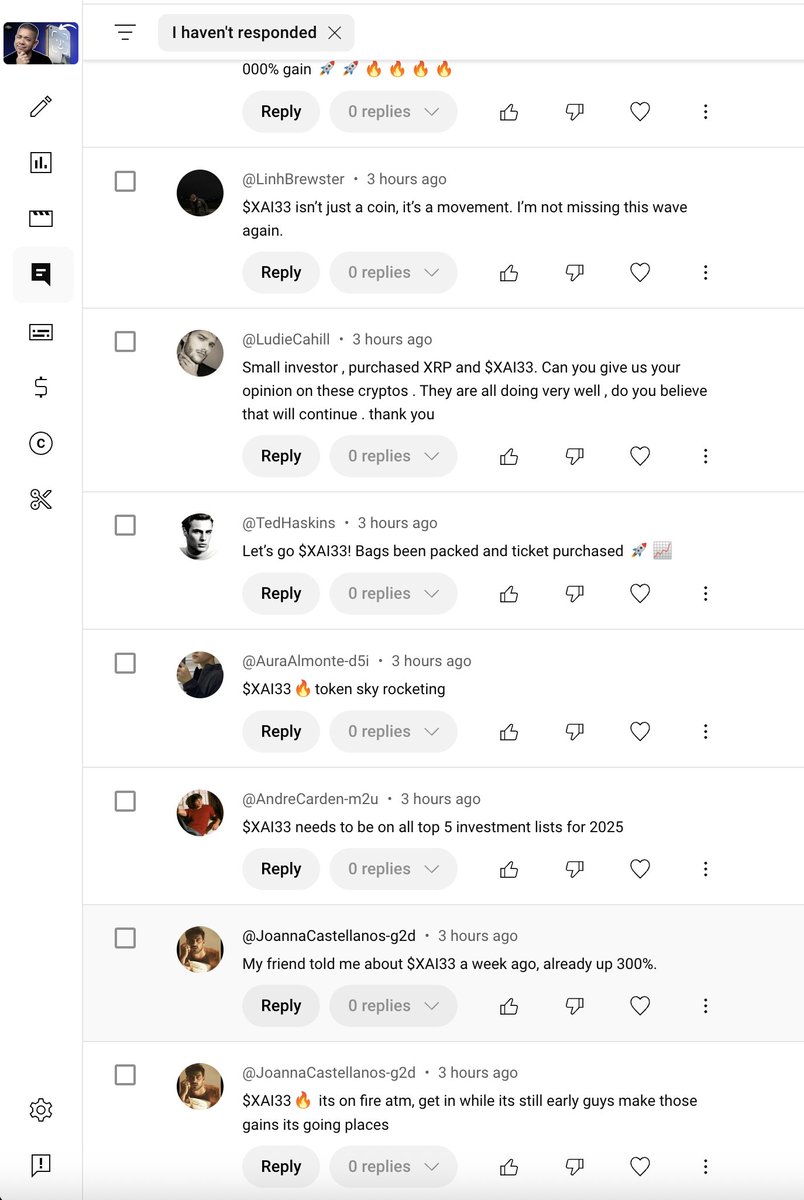Remove the "I haven't responded" filter chip
Image resolution: width=804 pixels, height=1200 pixels.
coord(335,33)
